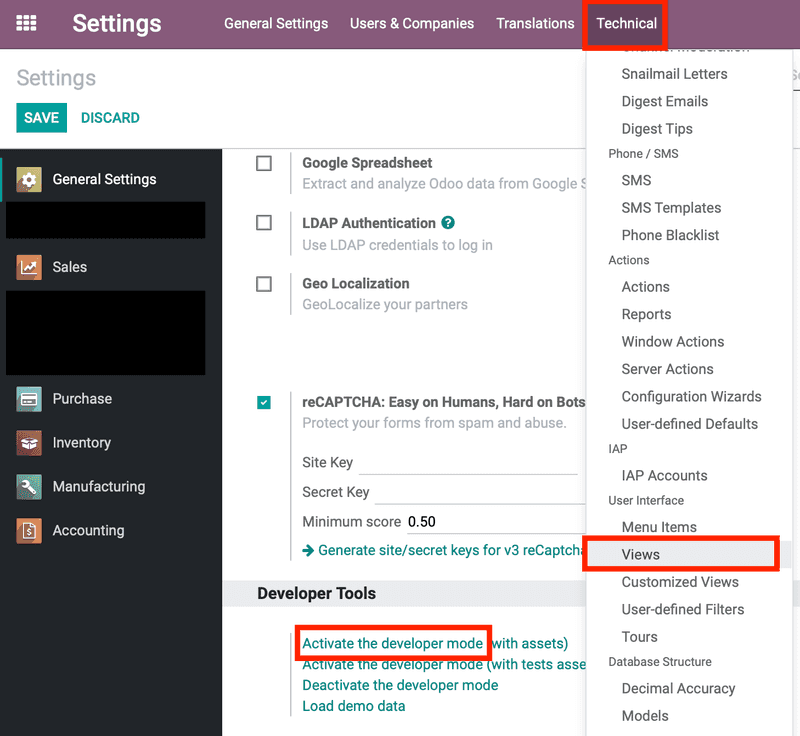Open the Translations menu

pos(535,23)
